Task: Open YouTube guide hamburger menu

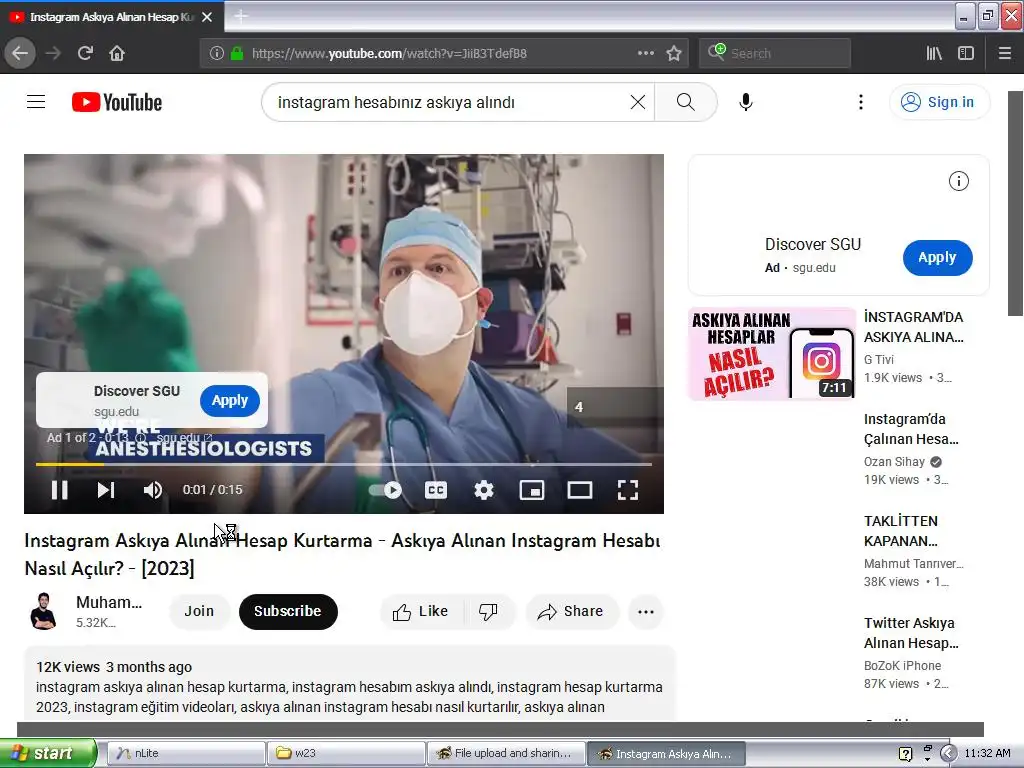Action: [x=36, y=102]
